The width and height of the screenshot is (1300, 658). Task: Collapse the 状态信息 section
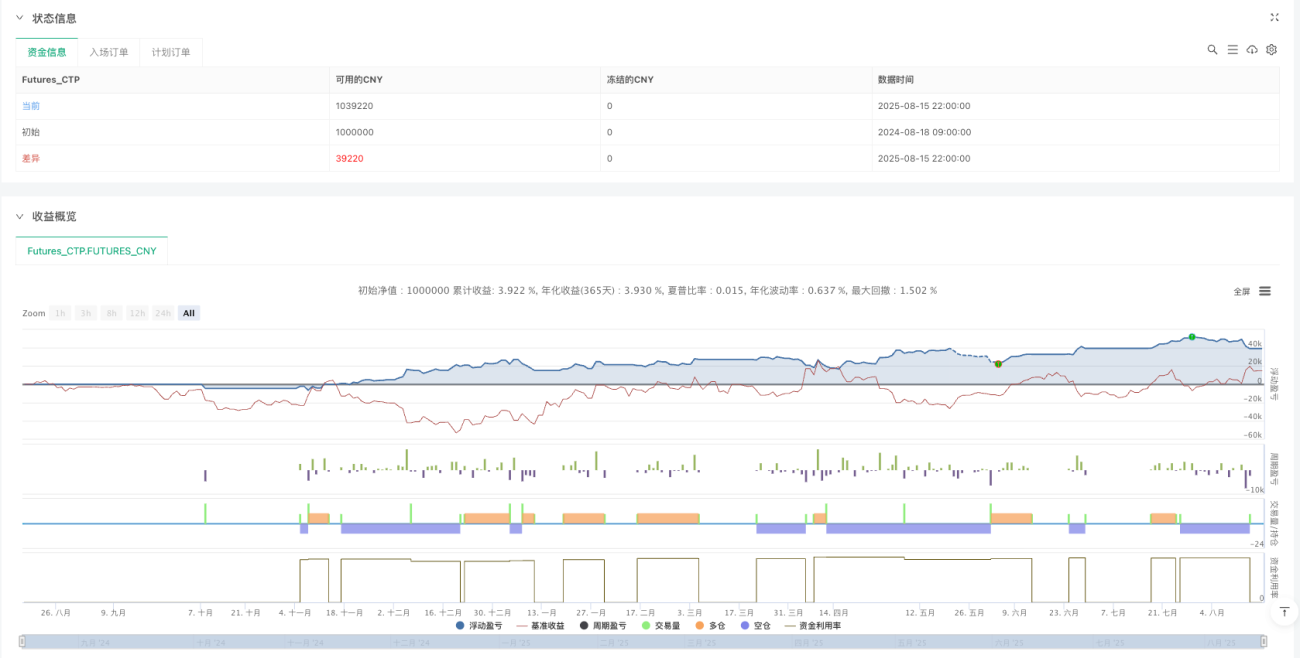[20, 18]
